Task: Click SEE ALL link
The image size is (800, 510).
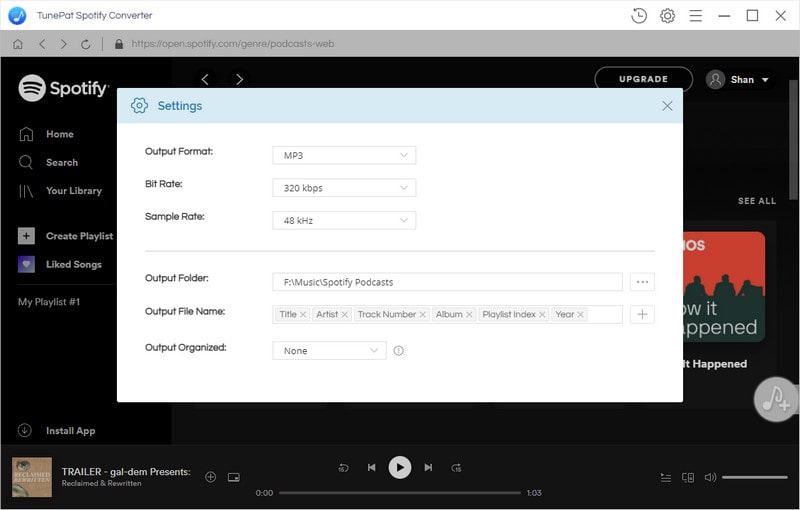Action: pos(757,201)
